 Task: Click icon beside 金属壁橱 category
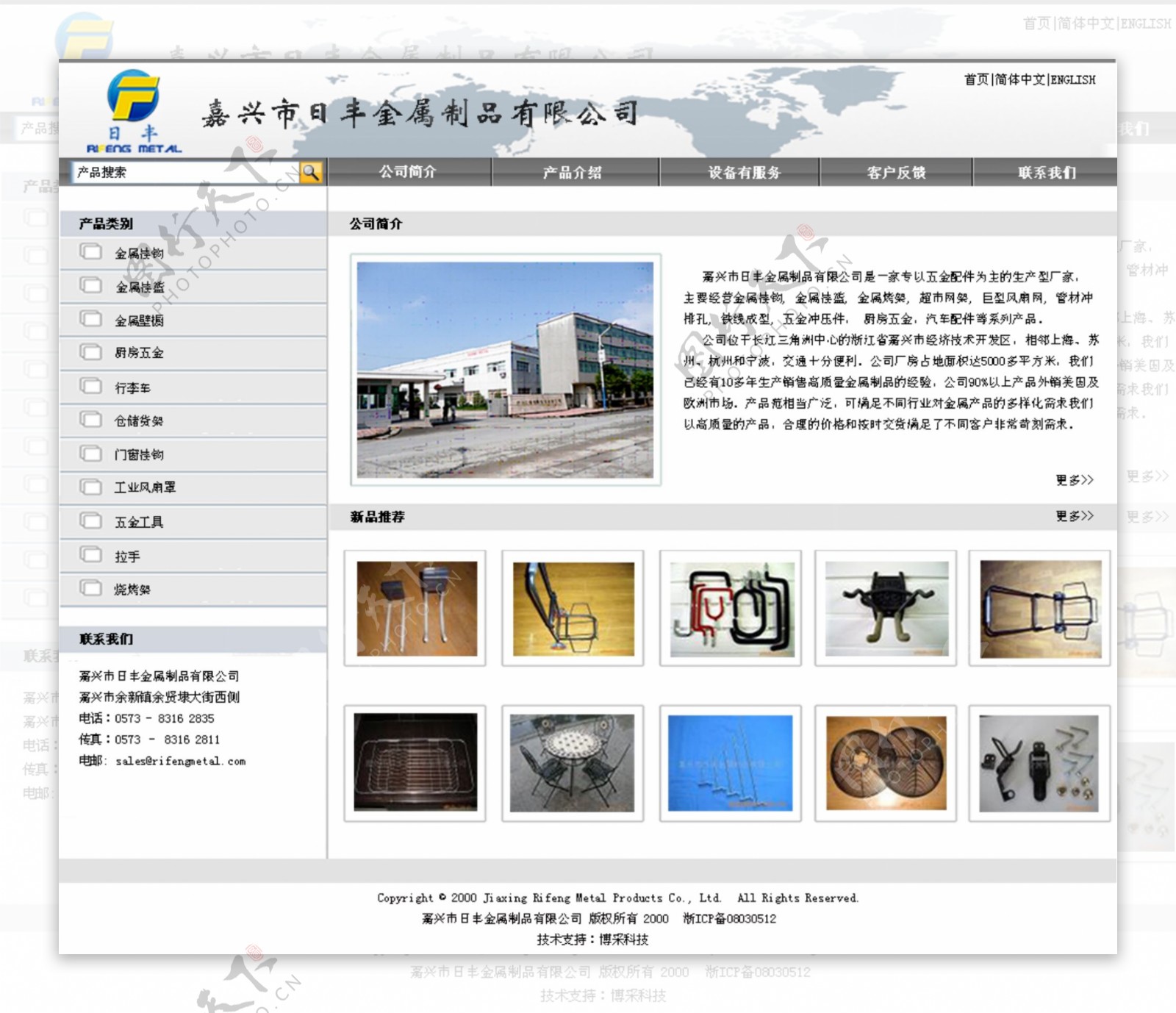point(91,319)
